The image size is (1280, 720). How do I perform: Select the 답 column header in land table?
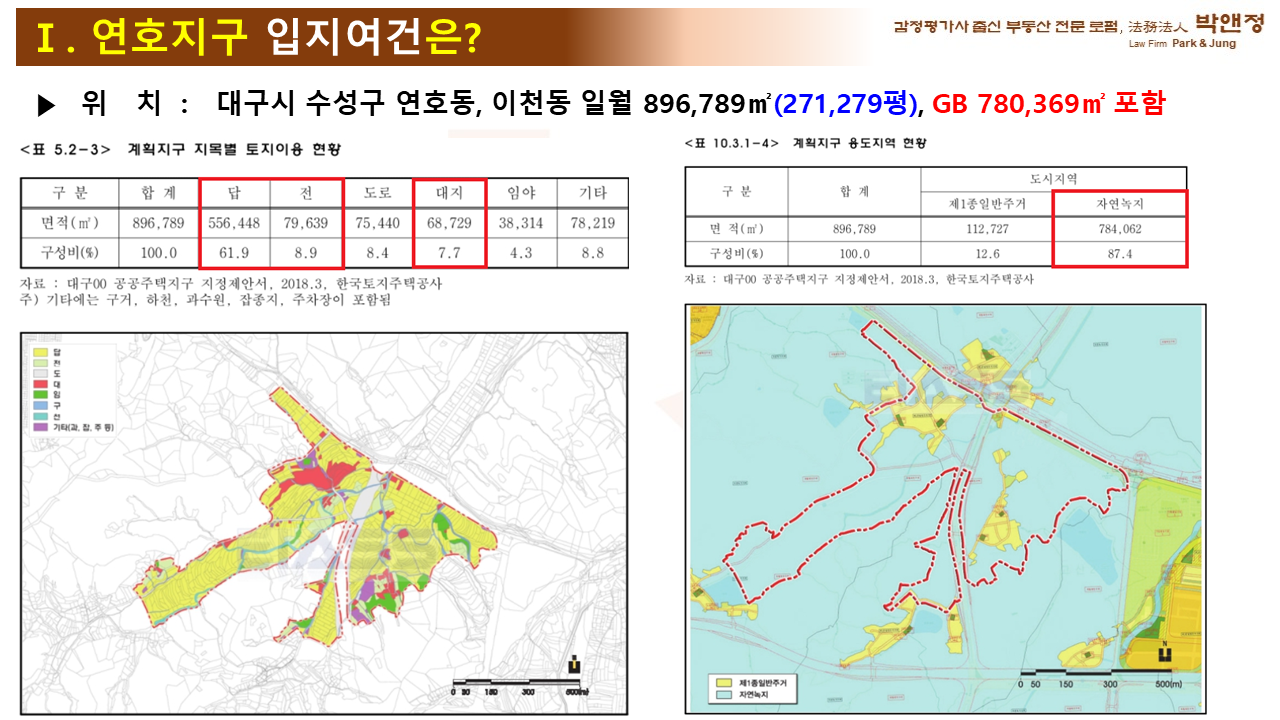pyautogui.click(x=234, y=192)
